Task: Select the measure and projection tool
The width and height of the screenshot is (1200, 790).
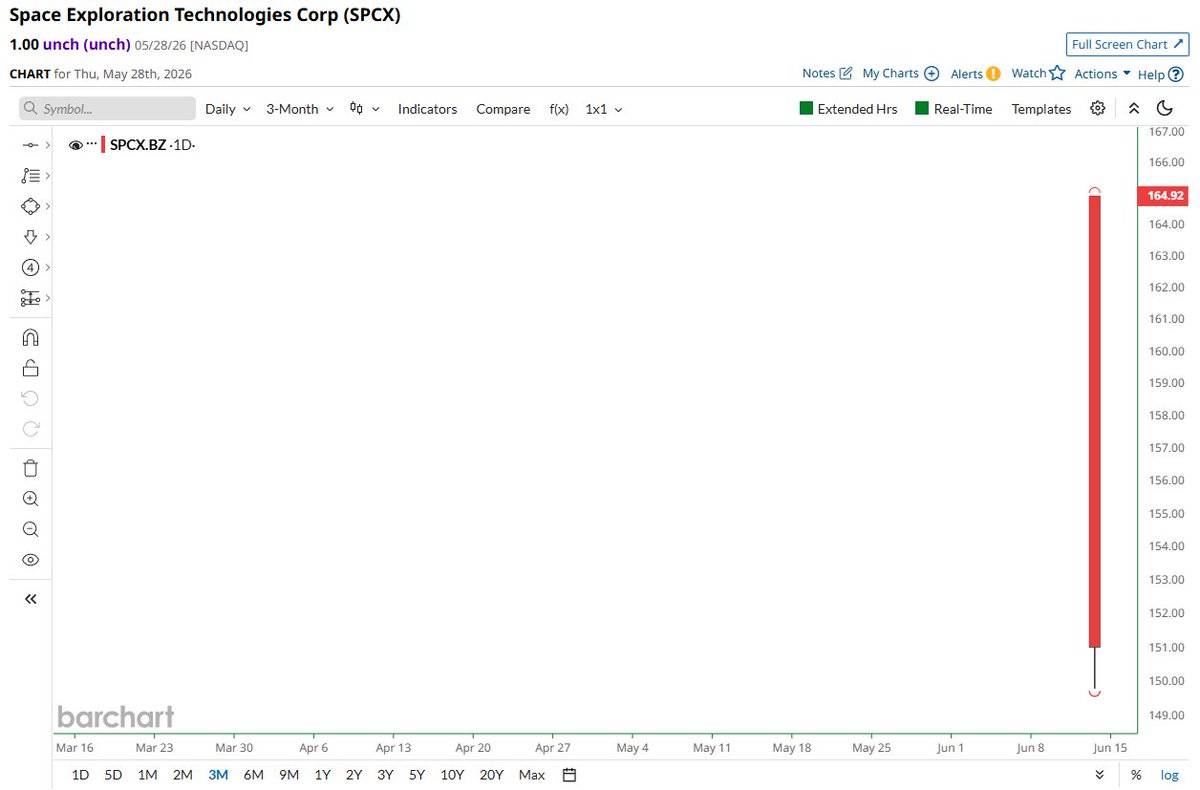Action: pos(30,298)
